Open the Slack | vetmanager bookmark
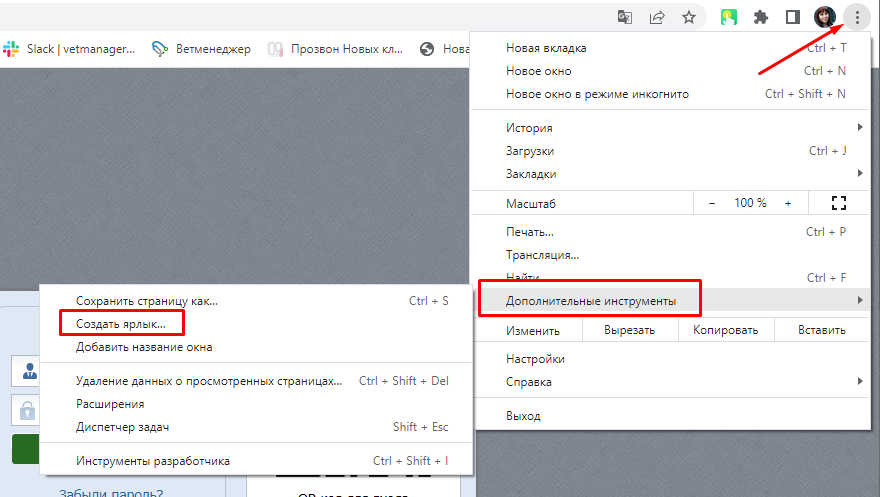This screenshot has height=497, width=880. tap(69, 49)
